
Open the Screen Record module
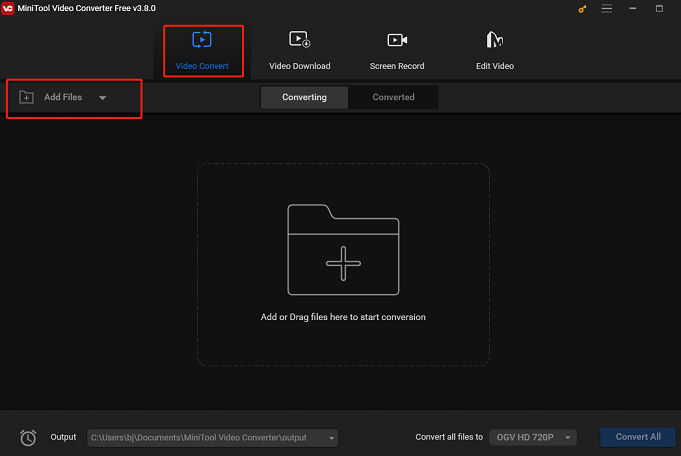(x=397, y=51)
